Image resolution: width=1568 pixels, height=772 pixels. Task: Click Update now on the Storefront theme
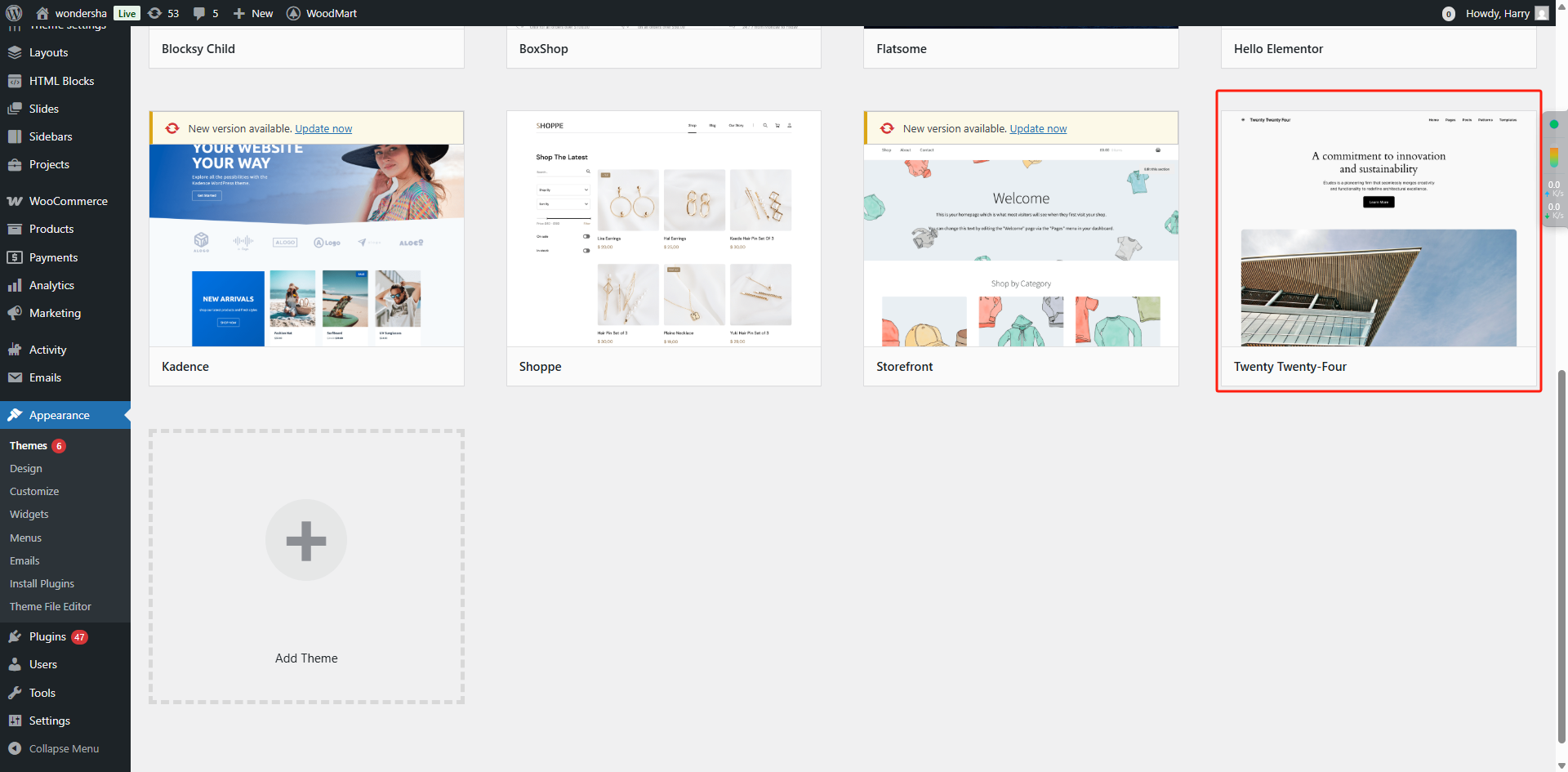[1038, 128]
